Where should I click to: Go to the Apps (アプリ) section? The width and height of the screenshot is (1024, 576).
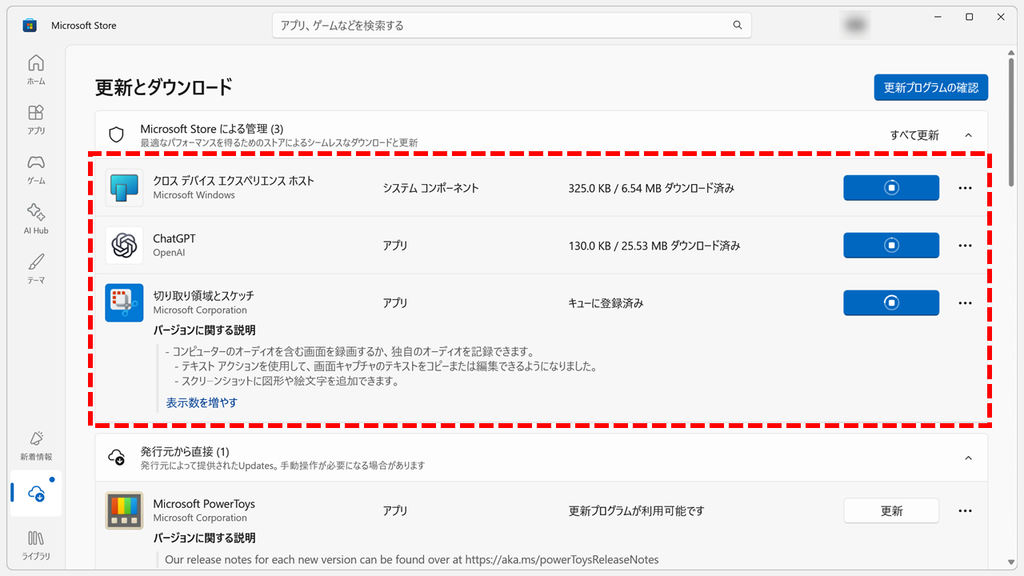(36, 120)
